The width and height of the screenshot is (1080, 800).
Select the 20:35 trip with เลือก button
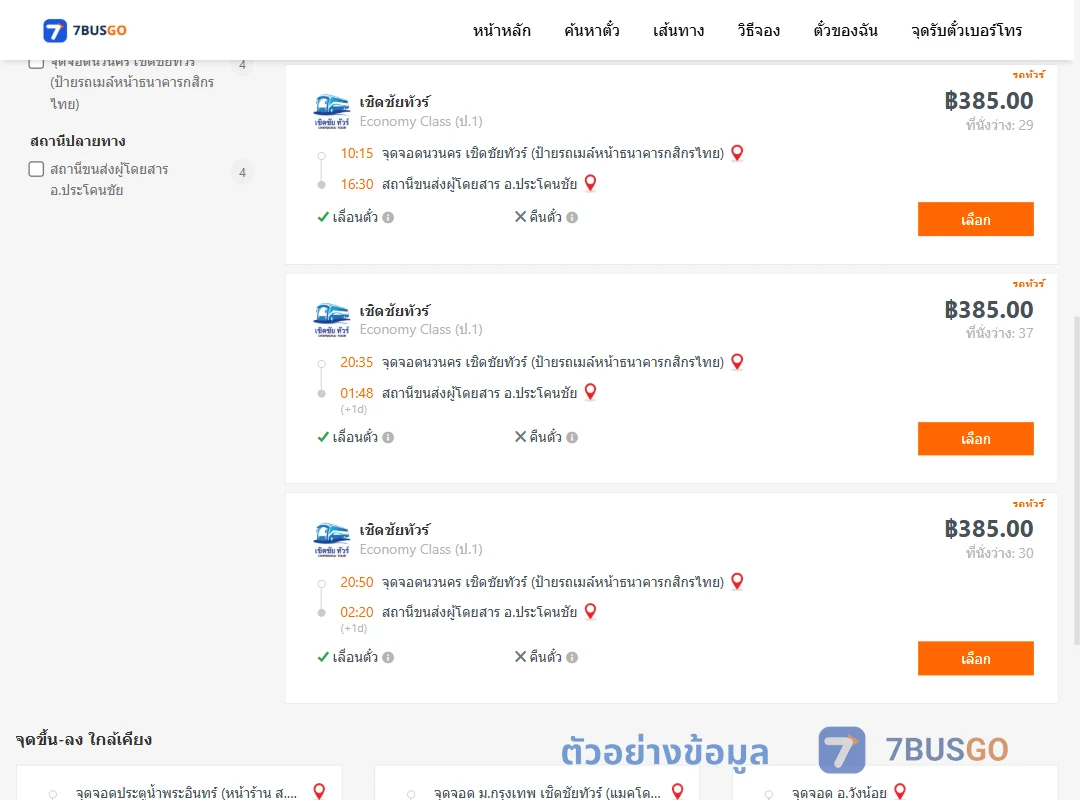975,439
